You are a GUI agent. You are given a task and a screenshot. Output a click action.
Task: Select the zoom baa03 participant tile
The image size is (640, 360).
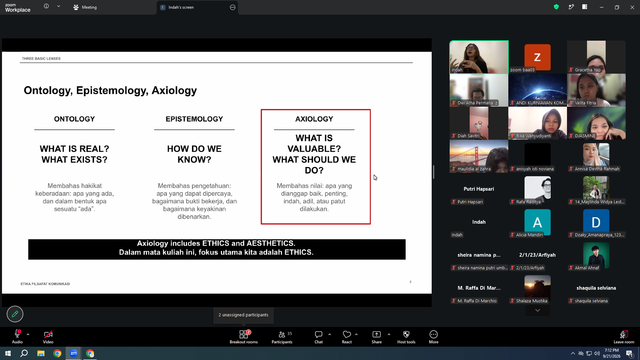click(537, 57)
